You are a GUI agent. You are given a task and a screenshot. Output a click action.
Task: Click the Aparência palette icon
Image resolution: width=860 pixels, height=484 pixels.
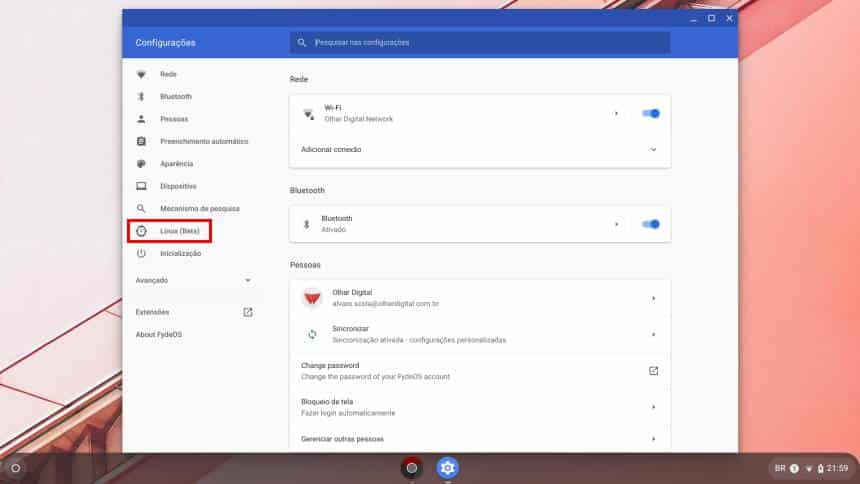[x=141, y=164]
